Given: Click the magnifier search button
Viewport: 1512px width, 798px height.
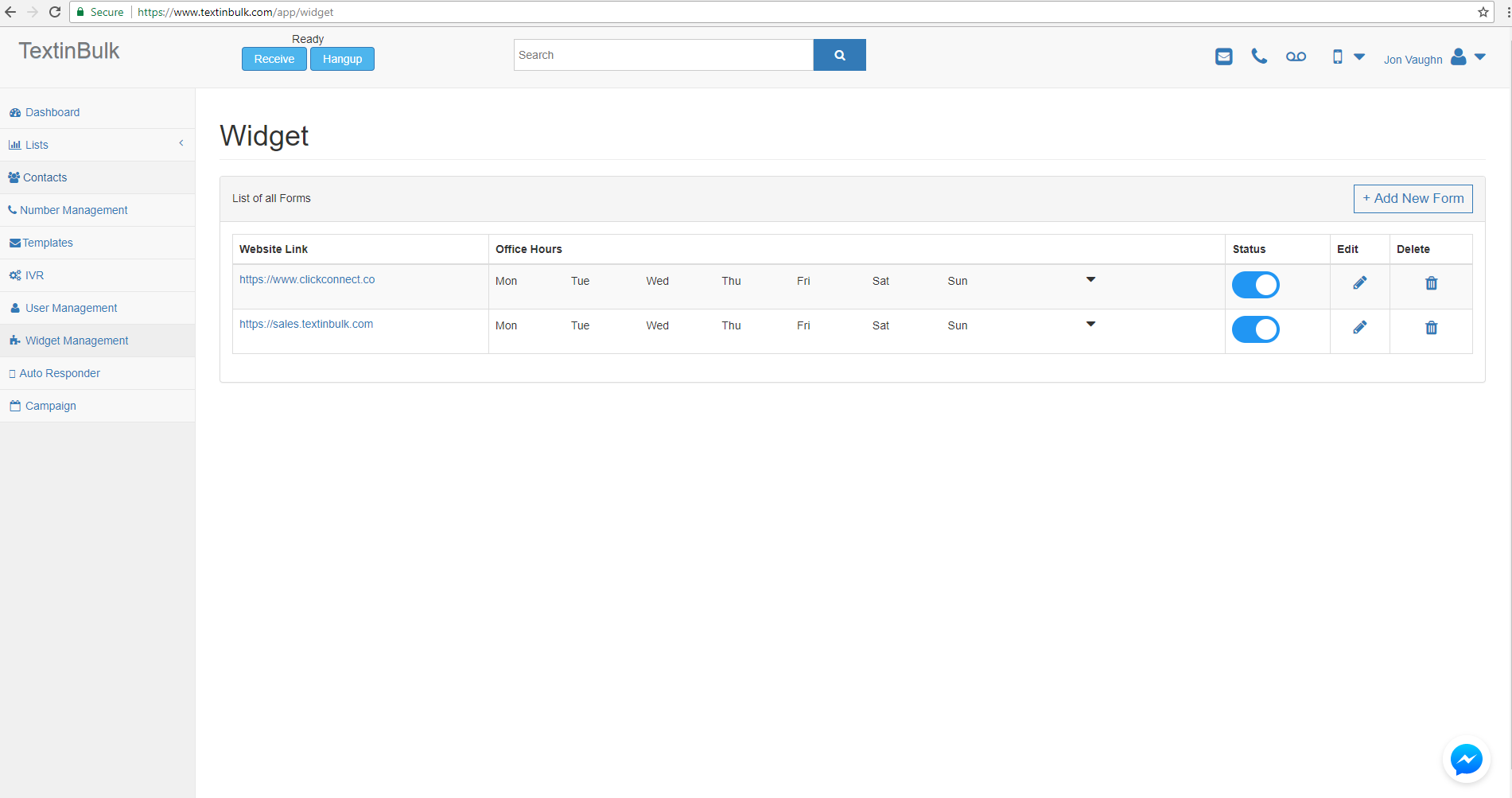Looking at the screenshot, I should coord(840,55).
